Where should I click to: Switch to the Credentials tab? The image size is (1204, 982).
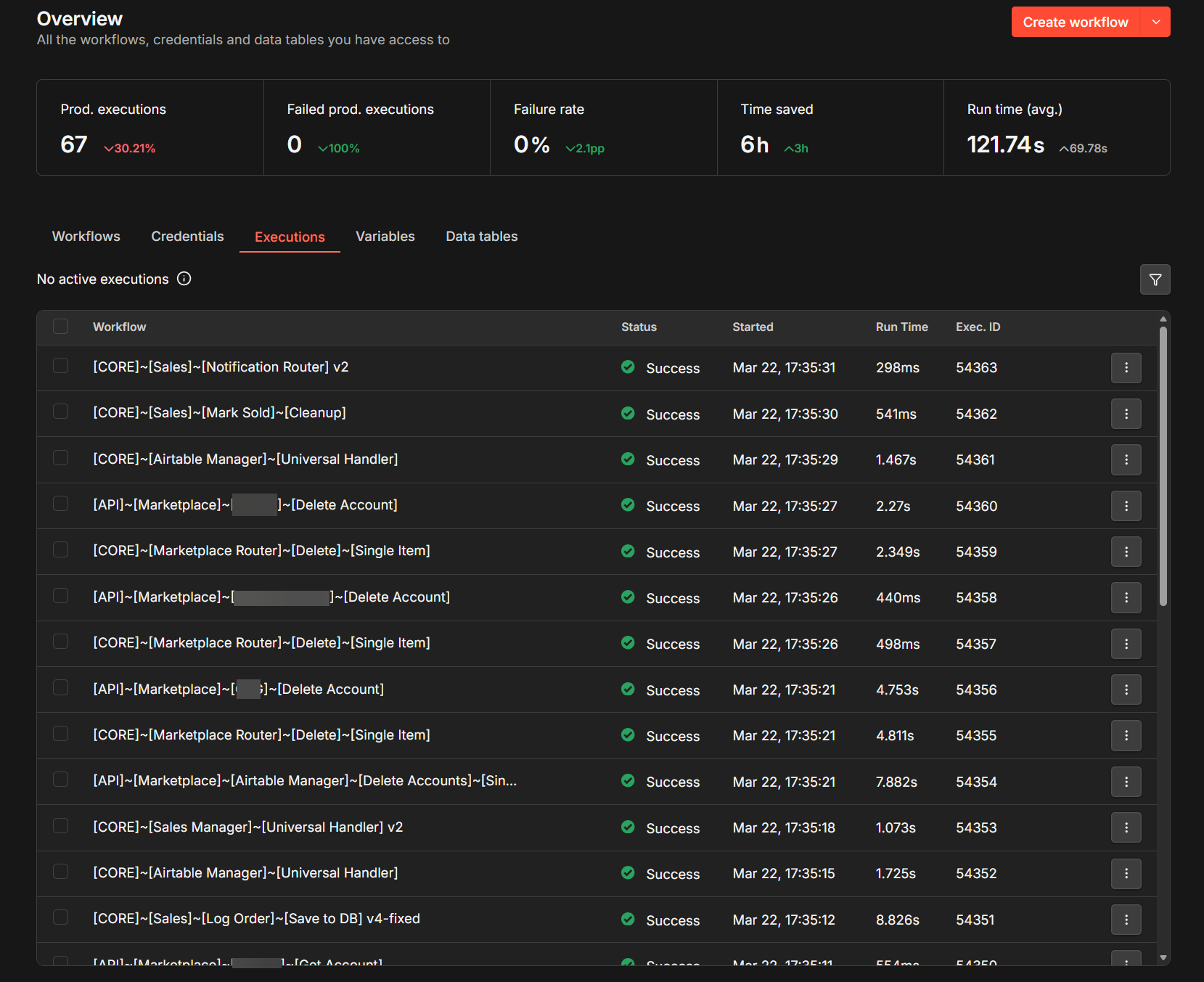coord(187,237)
